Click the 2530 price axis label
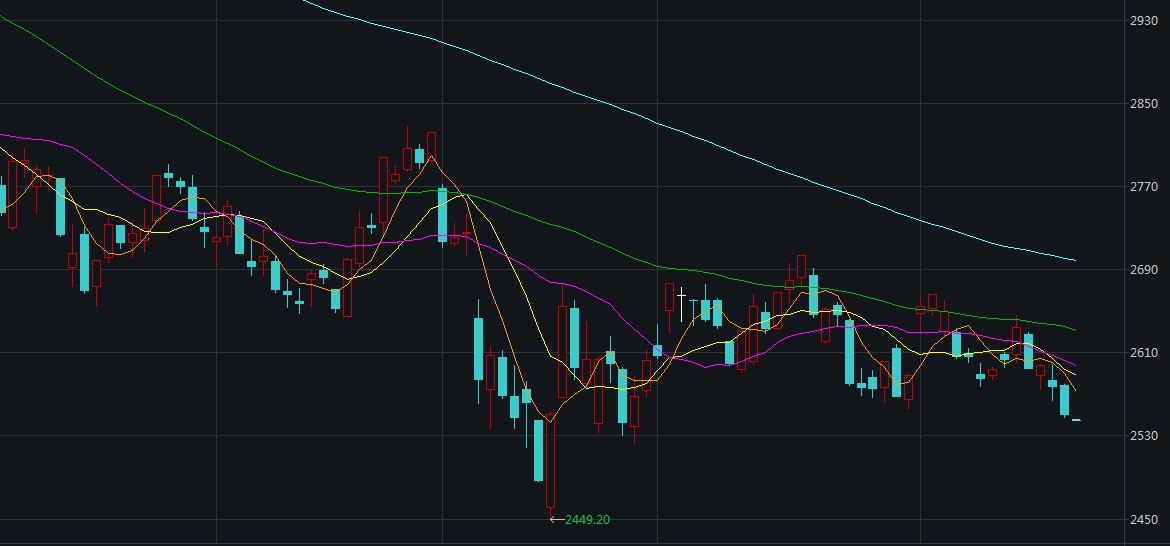 pos(1144,436)
